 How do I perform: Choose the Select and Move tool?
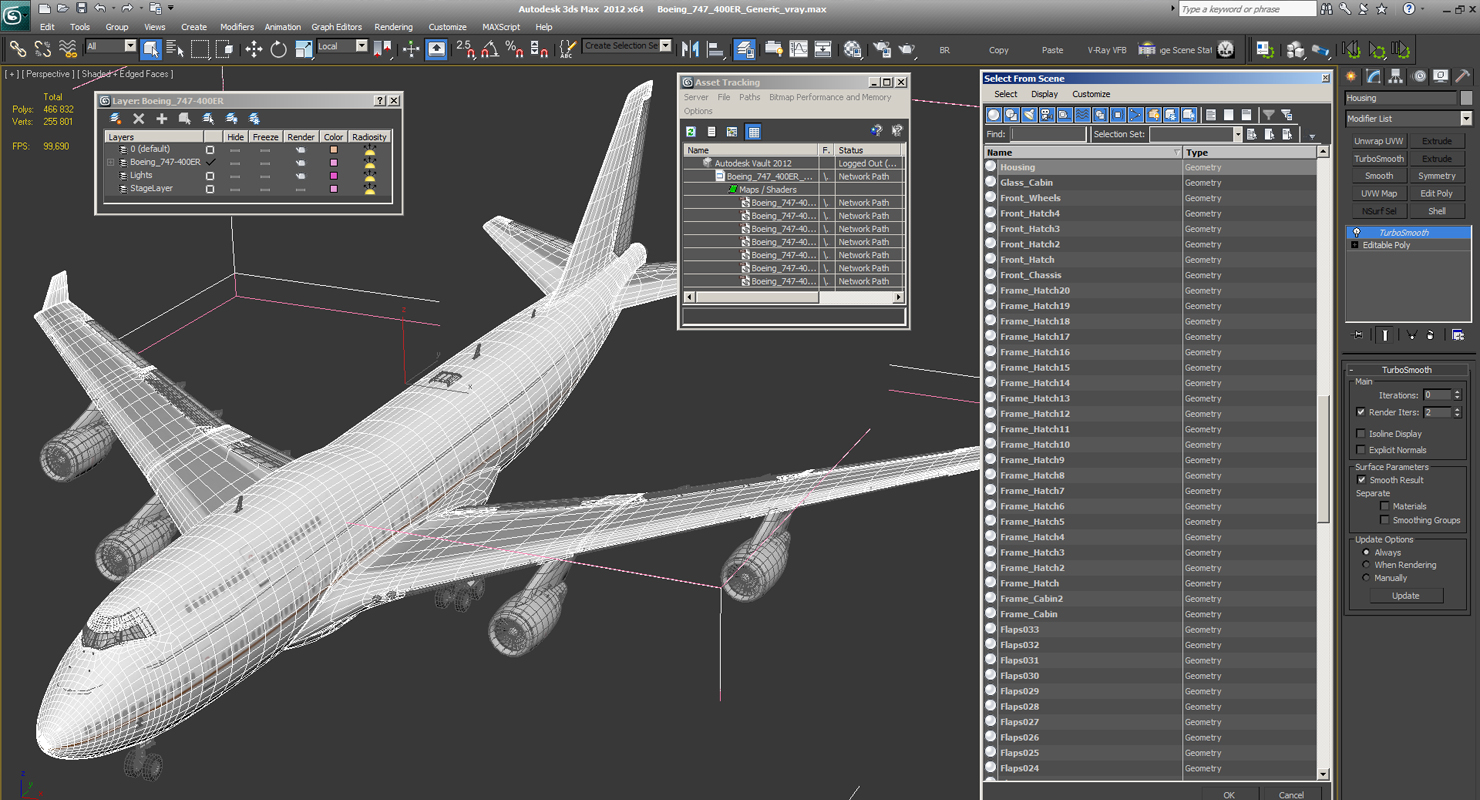coord(254,49)
